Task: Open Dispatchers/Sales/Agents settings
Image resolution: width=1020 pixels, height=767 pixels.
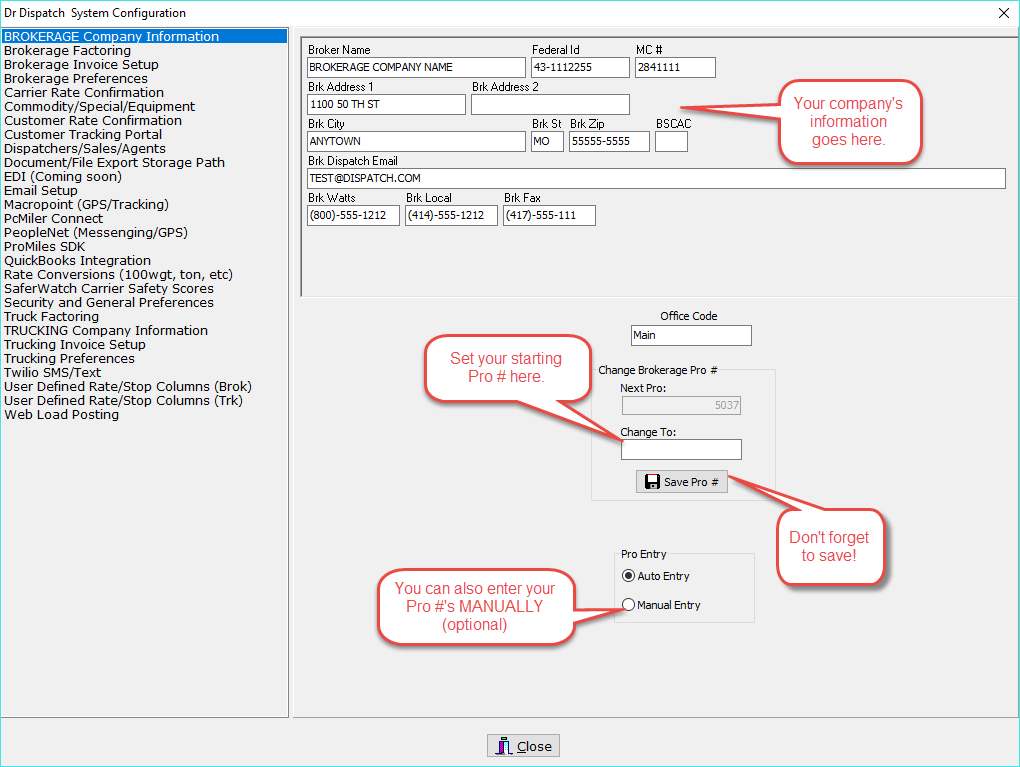Action: (85, 148)
